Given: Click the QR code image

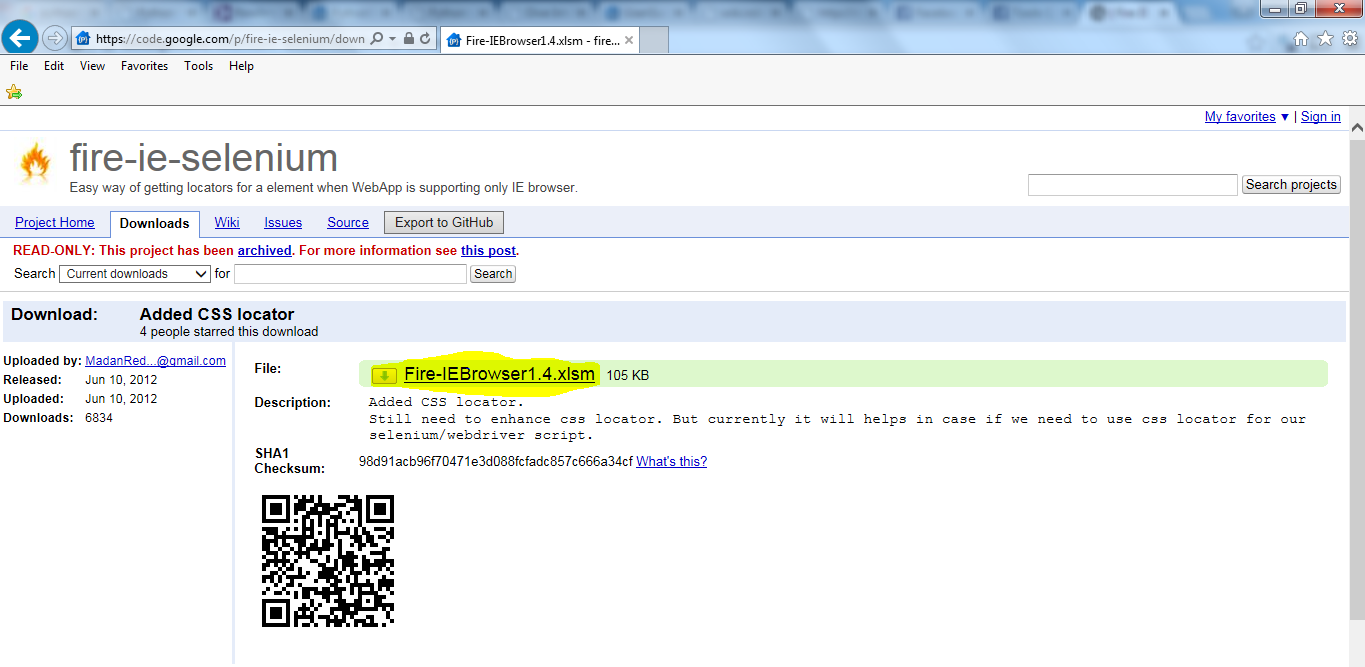Looking at the screenshot, I should tap(328, 561).
